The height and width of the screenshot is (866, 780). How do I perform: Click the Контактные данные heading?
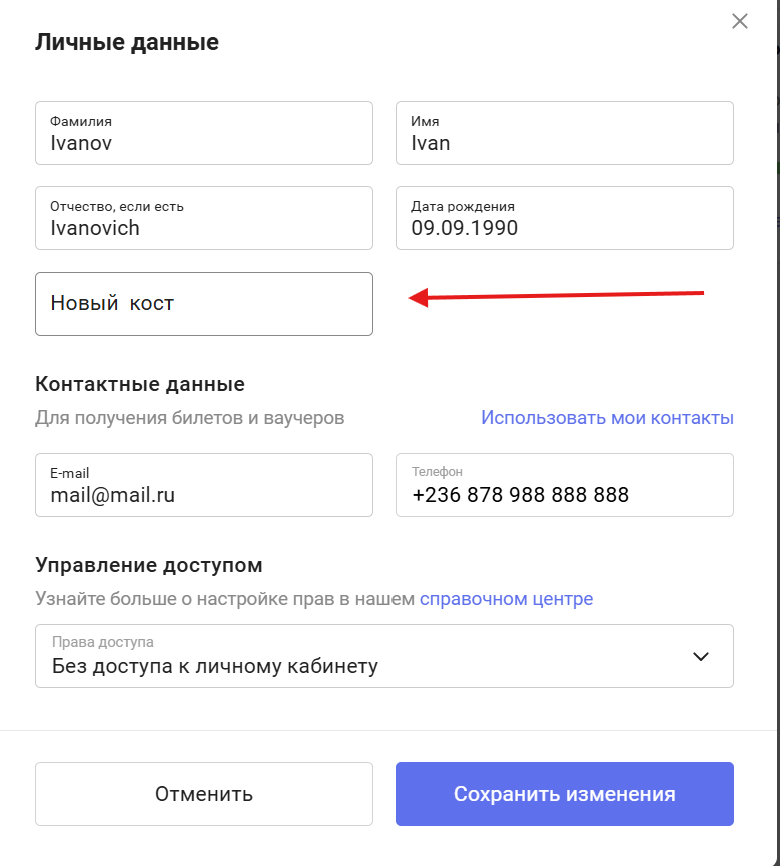point(140,384)
